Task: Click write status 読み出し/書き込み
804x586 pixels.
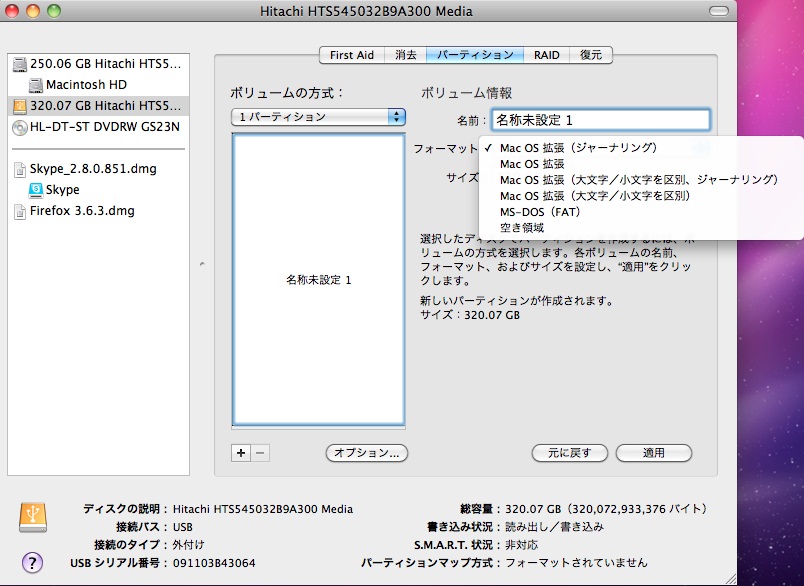Action: click(x=554, y=527)
